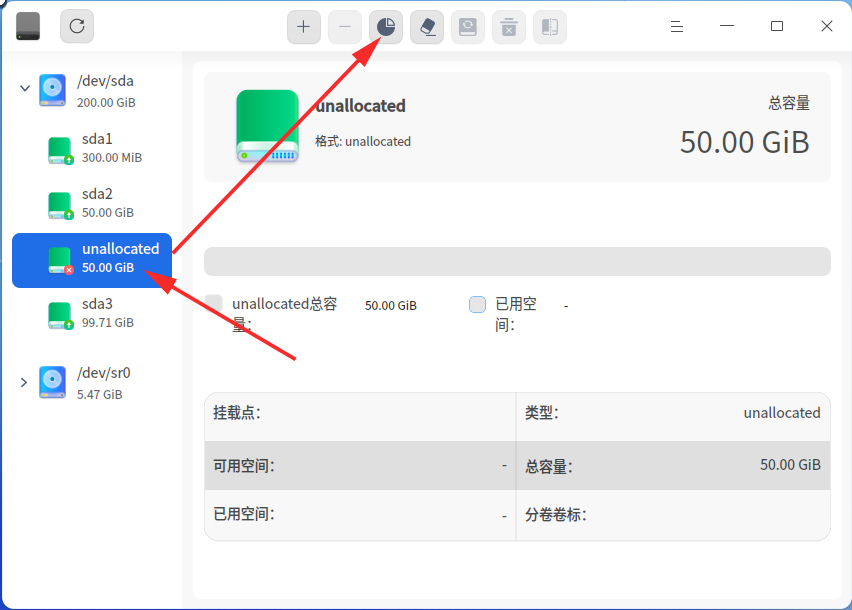Click the /dev/sda disk icon

52,90
